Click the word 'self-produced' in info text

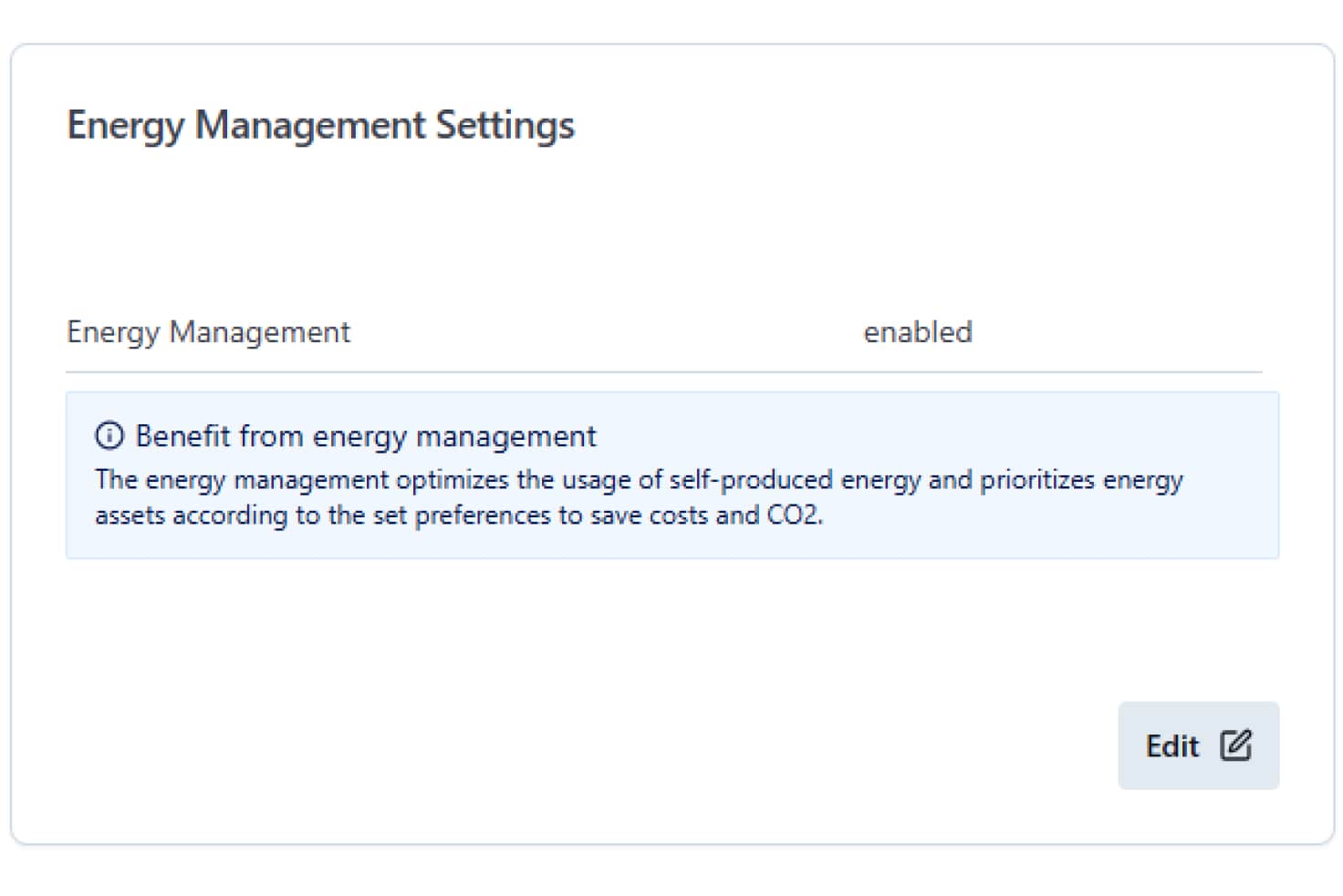[751, 480]
